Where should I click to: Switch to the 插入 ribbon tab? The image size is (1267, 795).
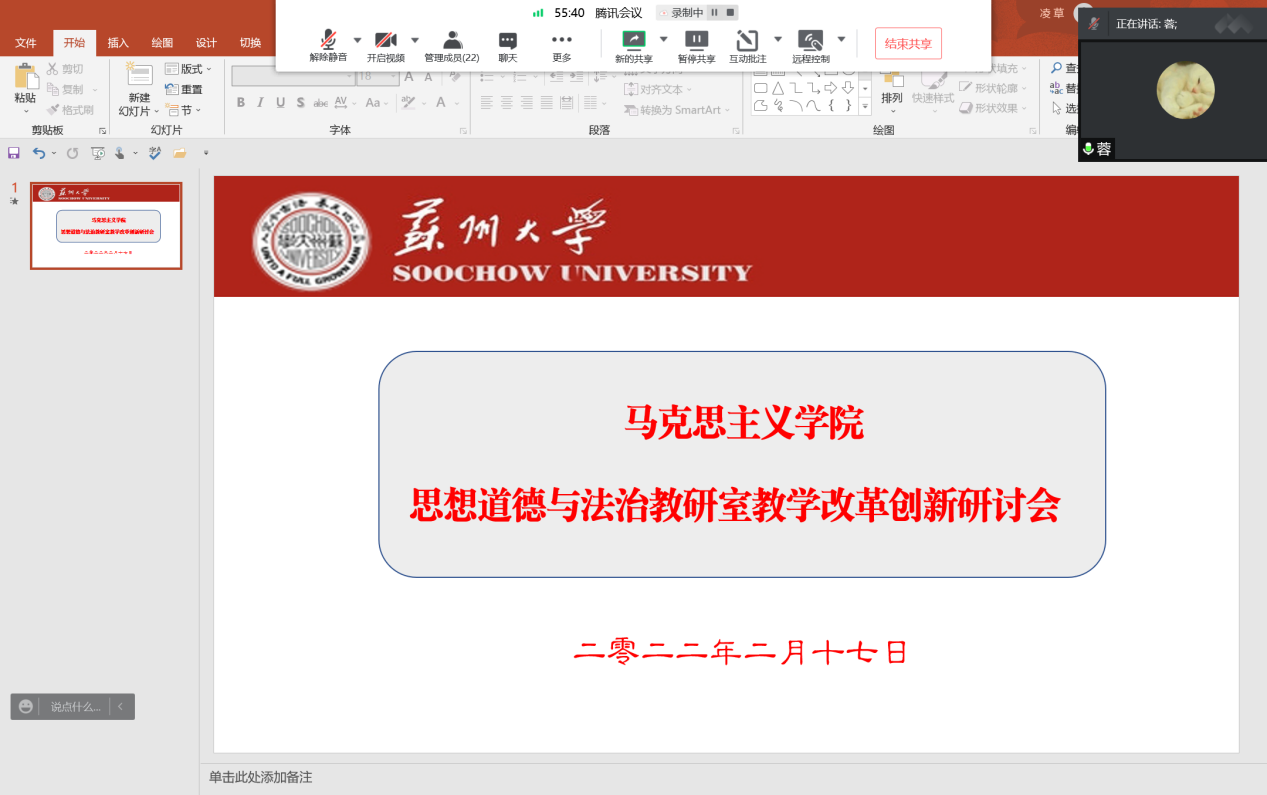(118, 43)
